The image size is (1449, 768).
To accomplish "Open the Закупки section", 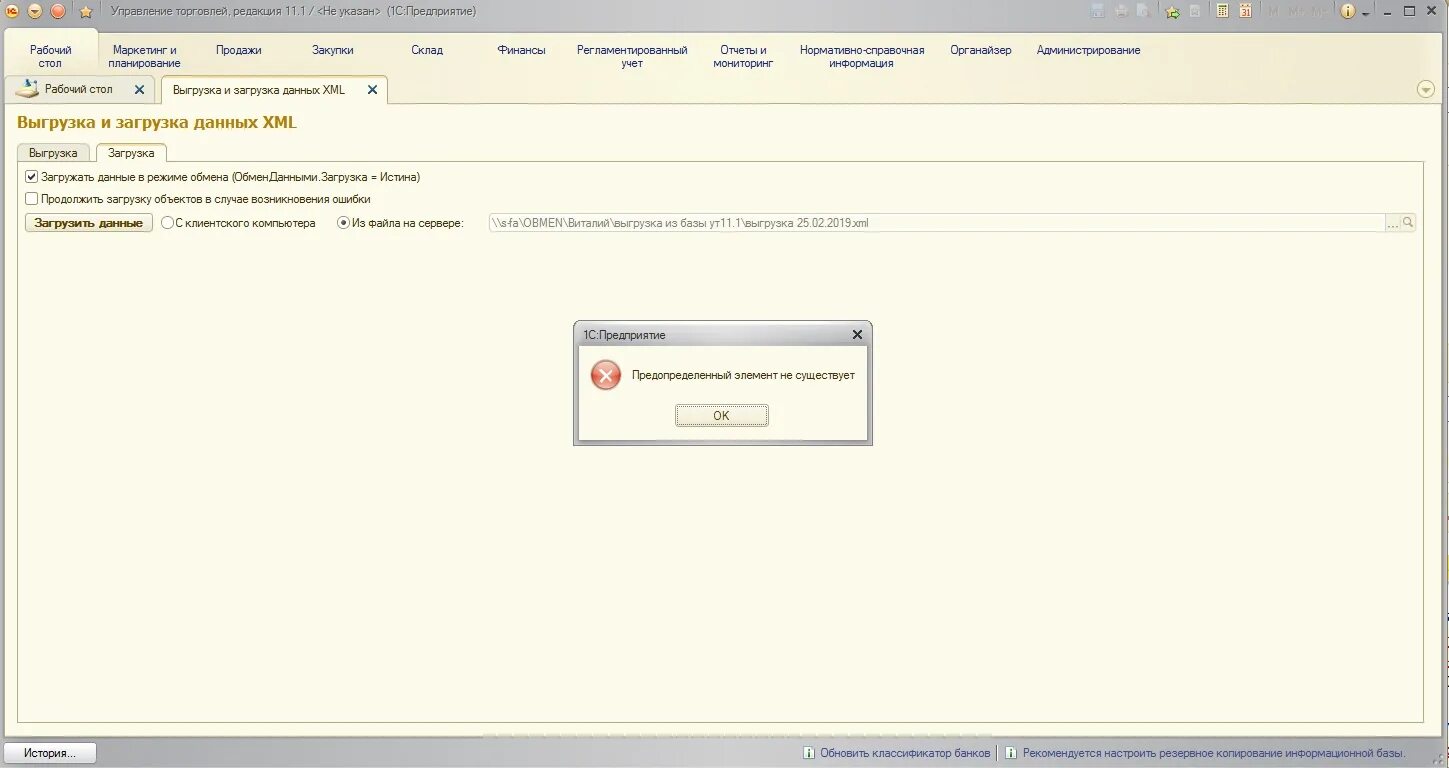I will coord(332,50).
